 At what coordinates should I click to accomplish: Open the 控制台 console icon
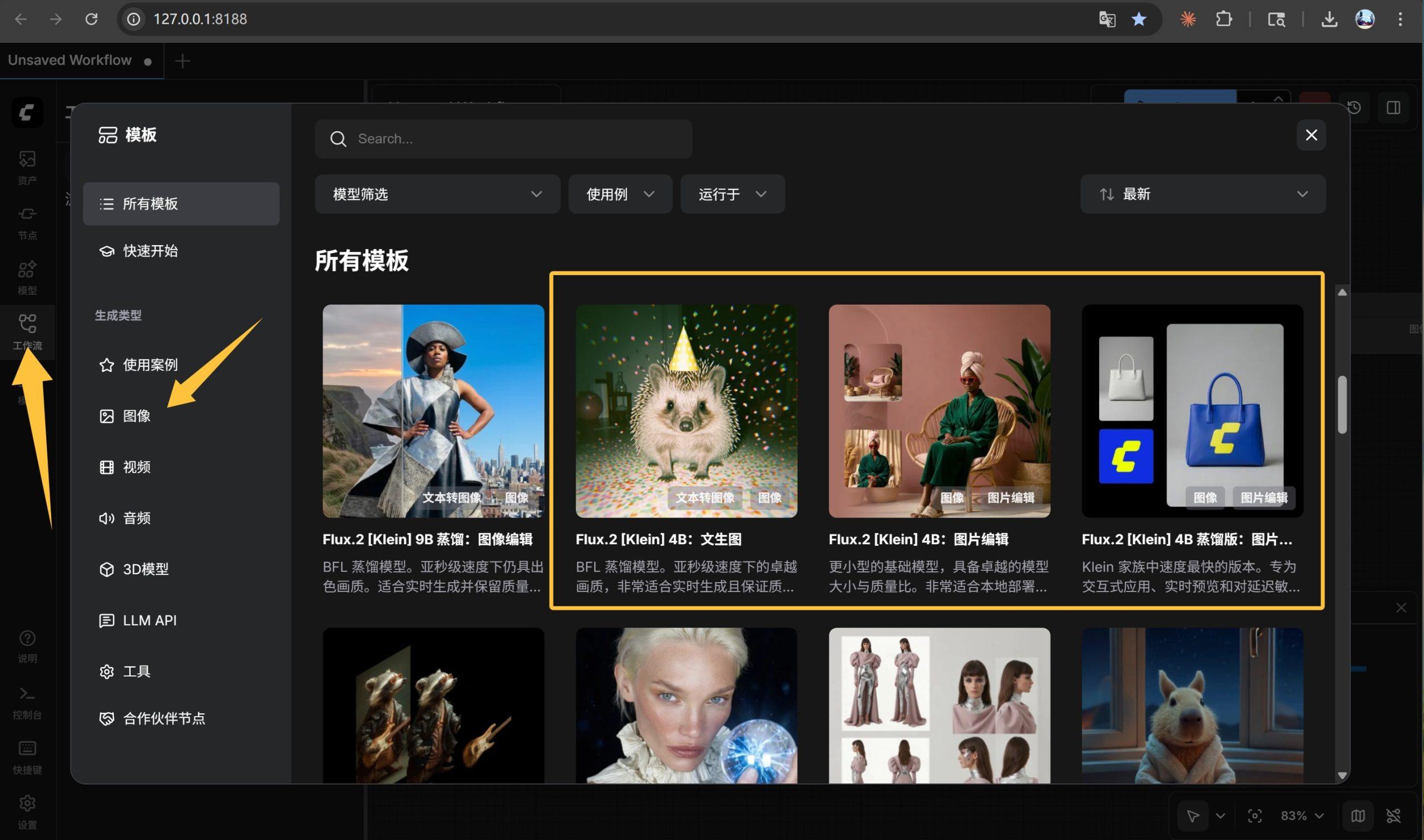tap(27, 694)
